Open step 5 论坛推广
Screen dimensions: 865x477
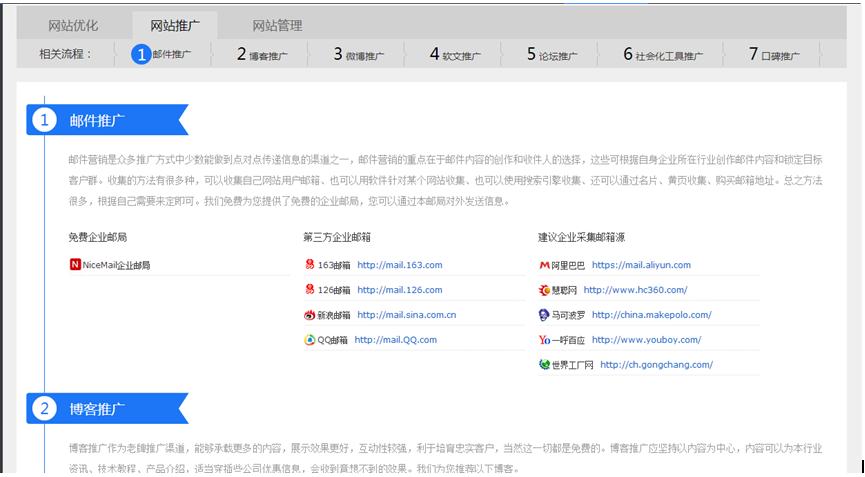click(x=552, y=54)
